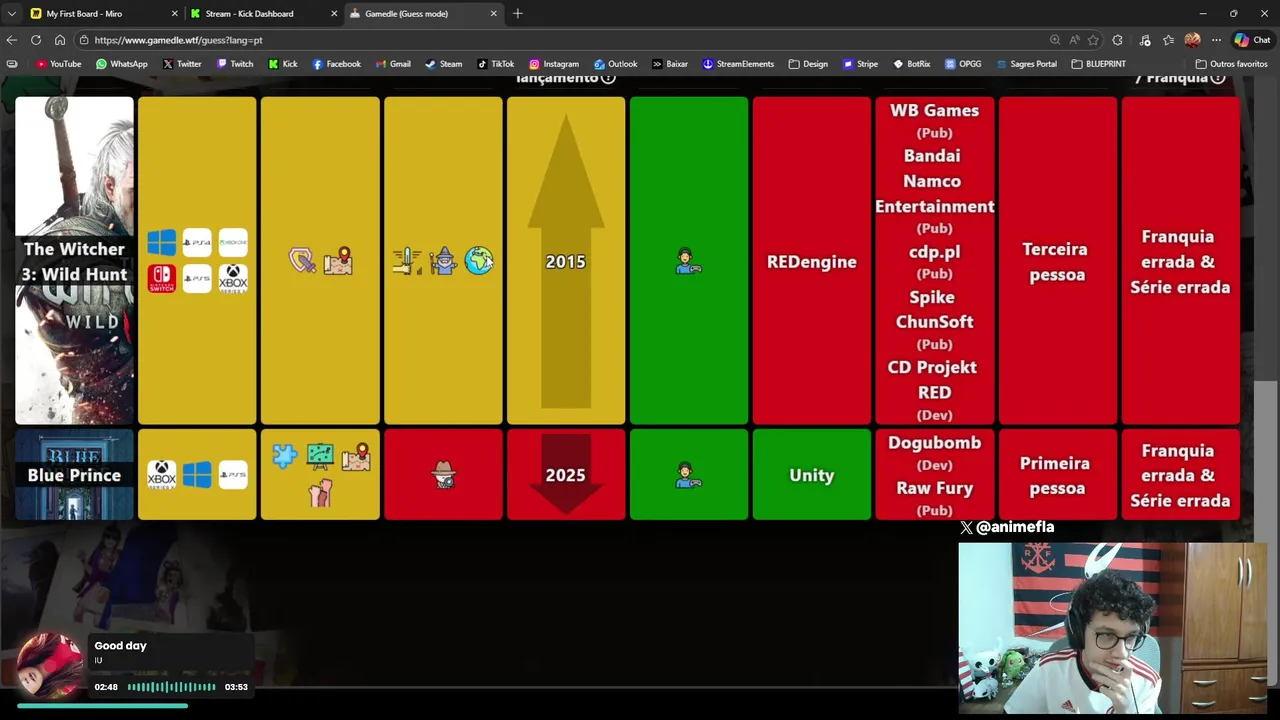The width and height of the screenshot is (1280, 720).
Task: Go to browser home page icon
Action: 60,40
